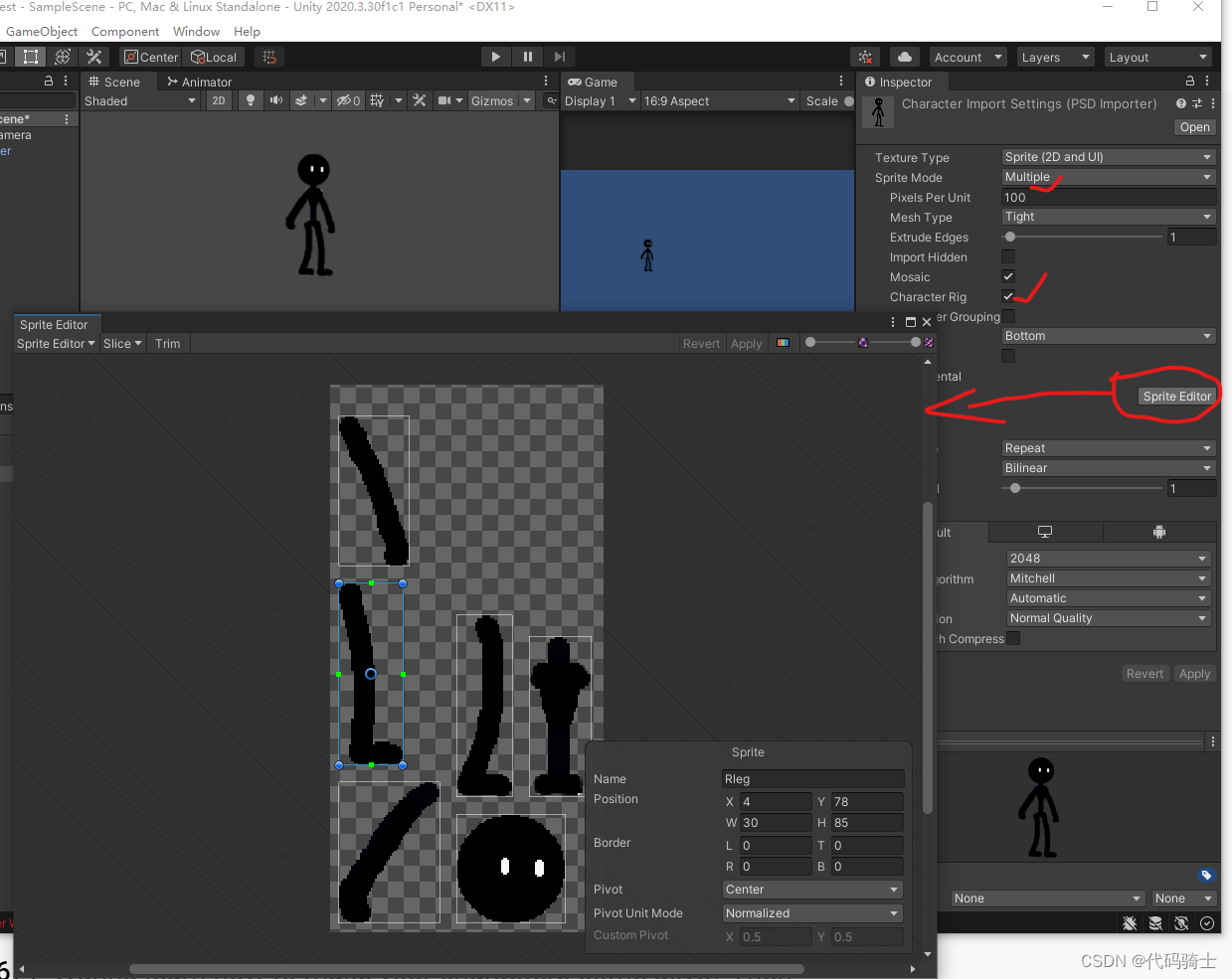The height and width of the screenshot is (979, 1232).
Task: Select the Rect transform tool
Action: coord(31,57)
